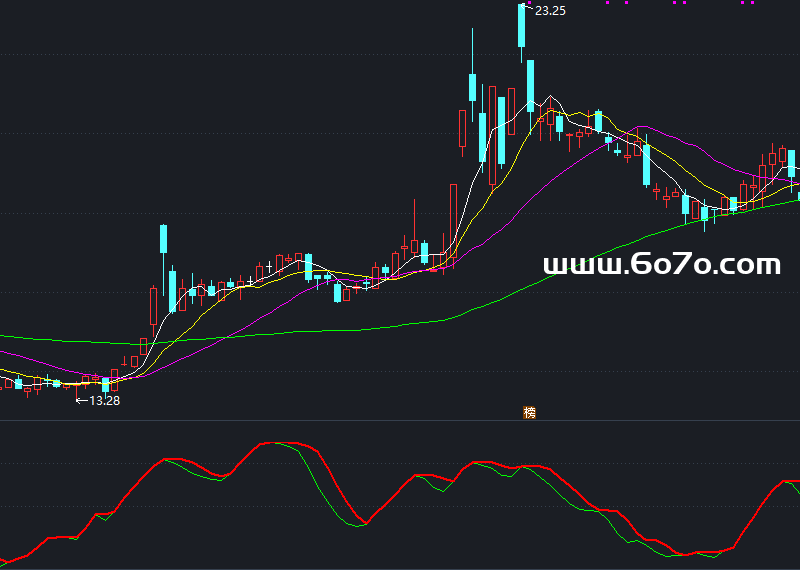This screenshot has height=570, width=800.
Task: Click the 13.28 low price label
Action: point(105,401)
